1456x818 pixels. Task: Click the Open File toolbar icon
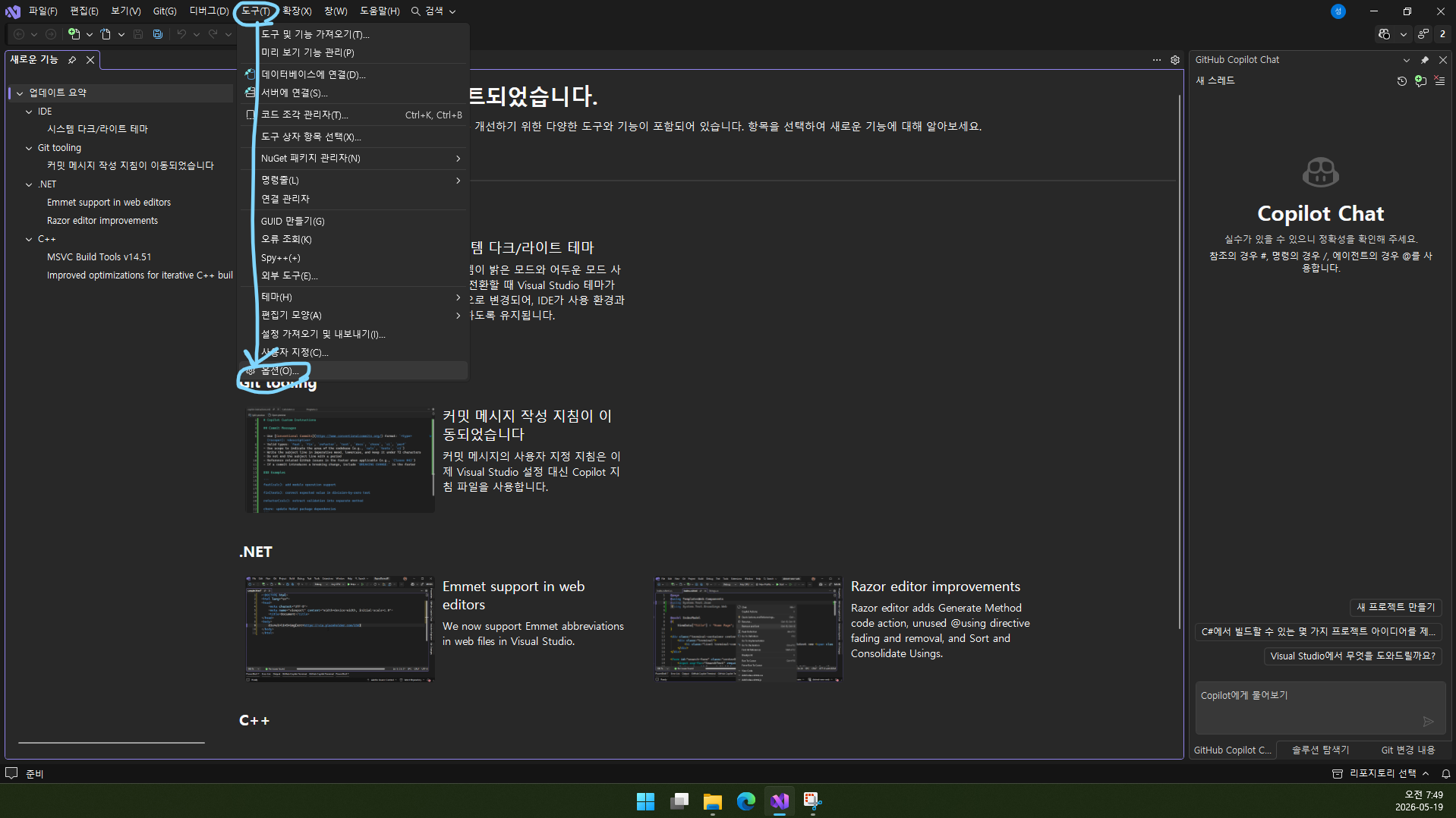point(106,34)
